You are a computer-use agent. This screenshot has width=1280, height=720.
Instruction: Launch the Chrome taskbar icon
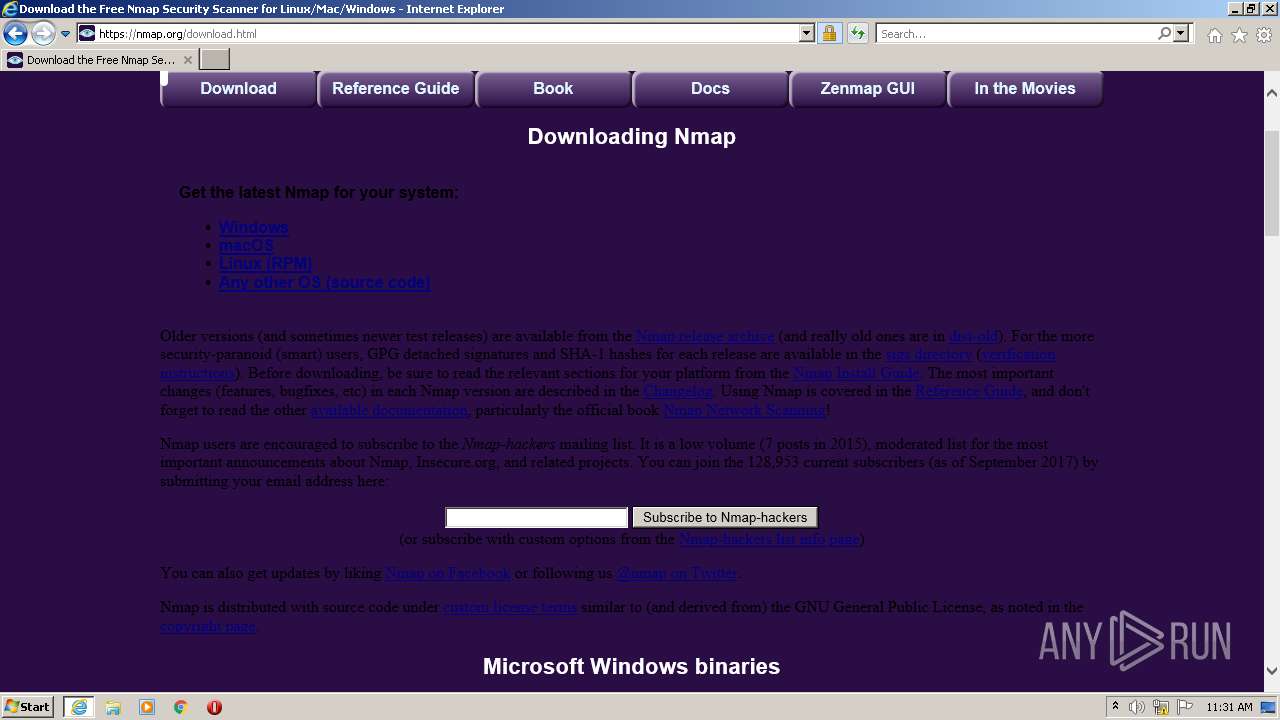pos(181,707)
